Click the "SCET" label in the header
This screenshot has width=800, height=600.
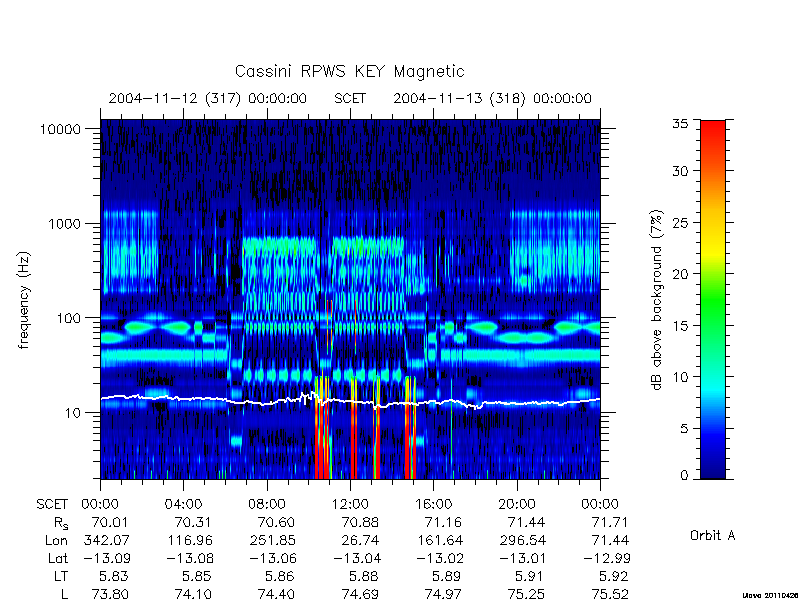click(350, 98)
